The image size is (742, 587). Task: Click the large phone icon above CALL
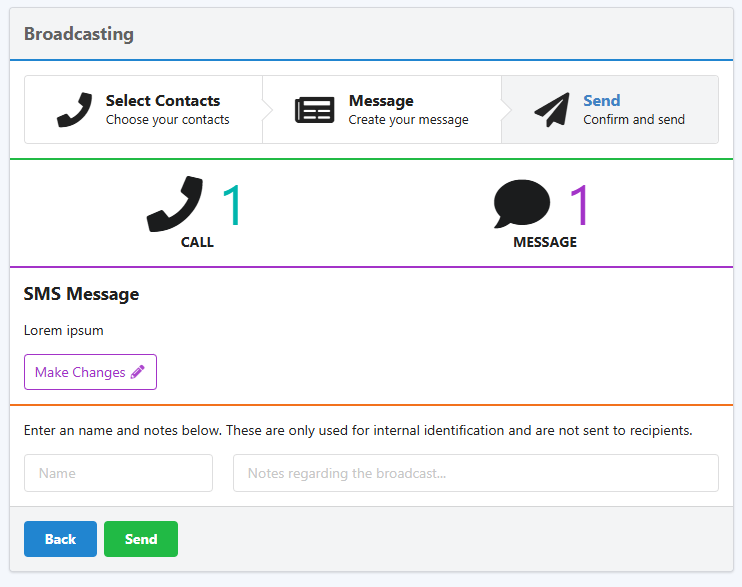point(175,204)
